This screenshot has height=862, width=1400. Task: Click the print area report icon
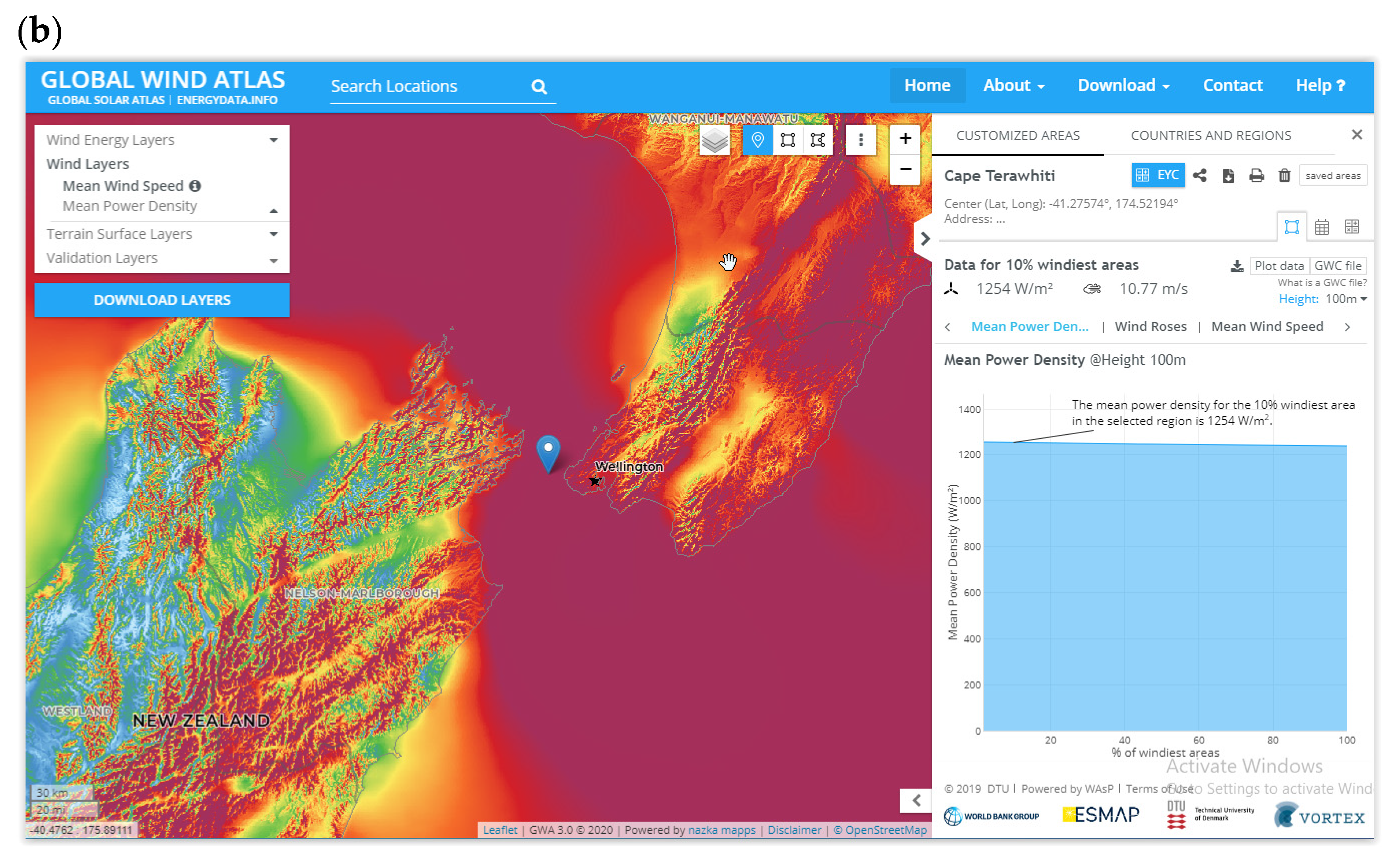pyautogui.click(x=1256, y=175)
